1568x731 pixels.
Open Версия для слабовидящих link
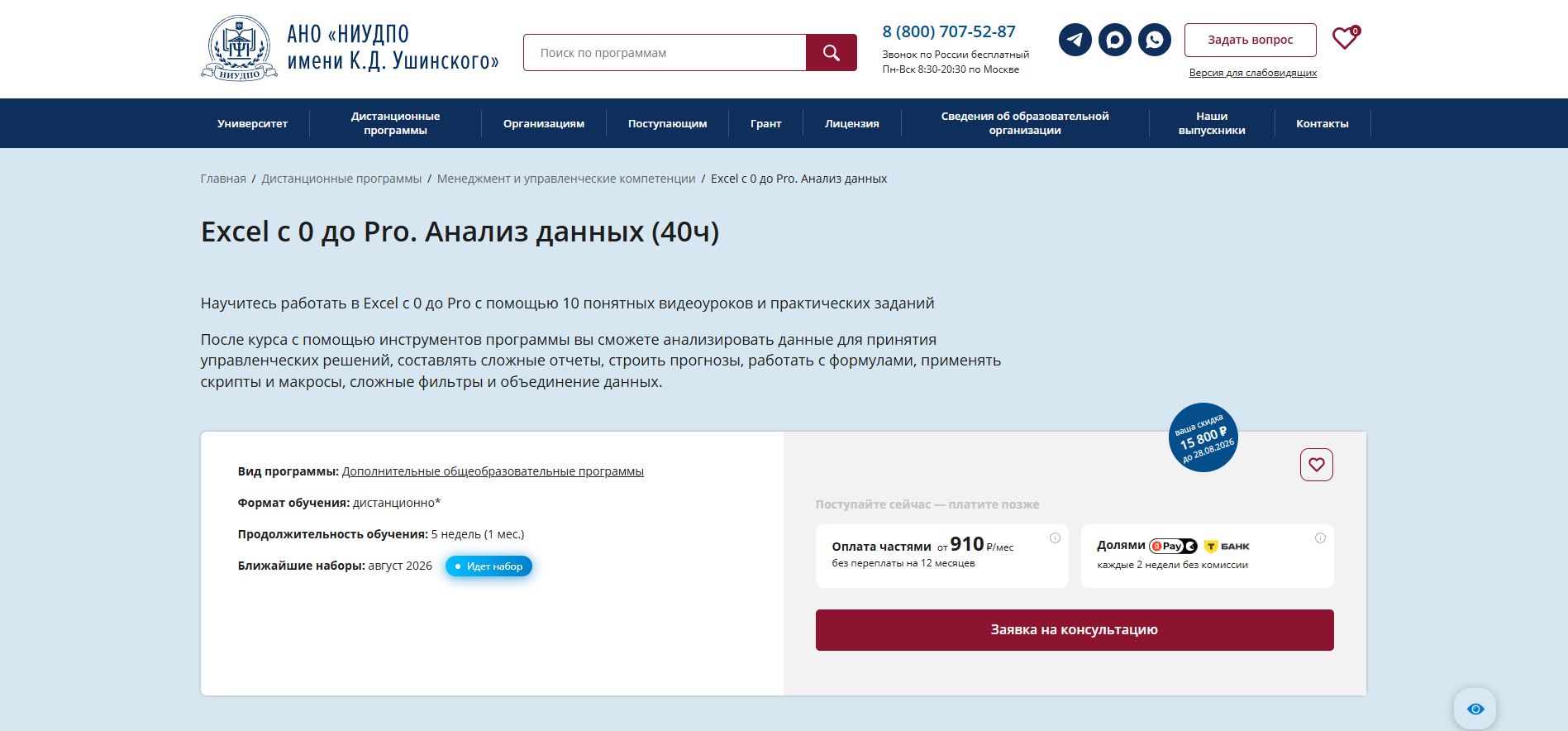coord(1252,73)
